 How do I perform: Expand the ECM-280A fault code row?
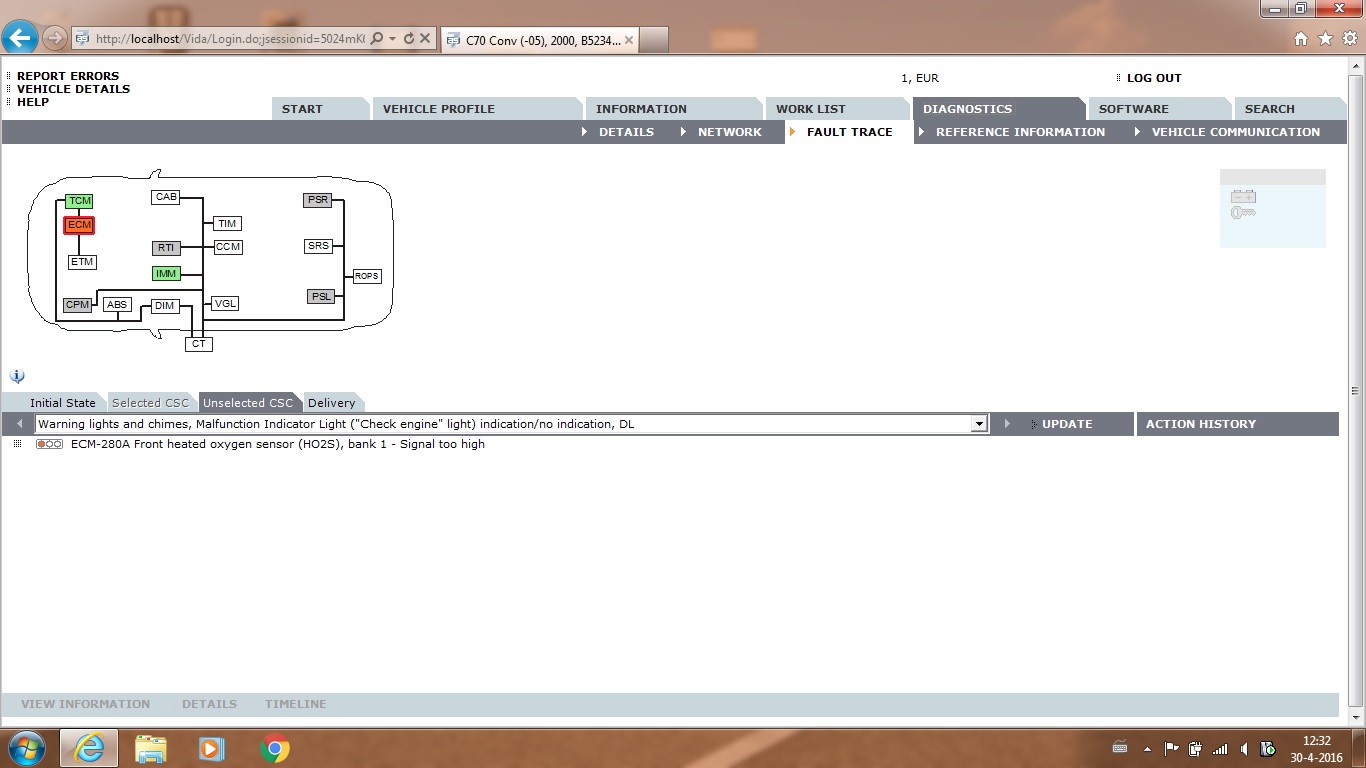(x=17, y=444)
